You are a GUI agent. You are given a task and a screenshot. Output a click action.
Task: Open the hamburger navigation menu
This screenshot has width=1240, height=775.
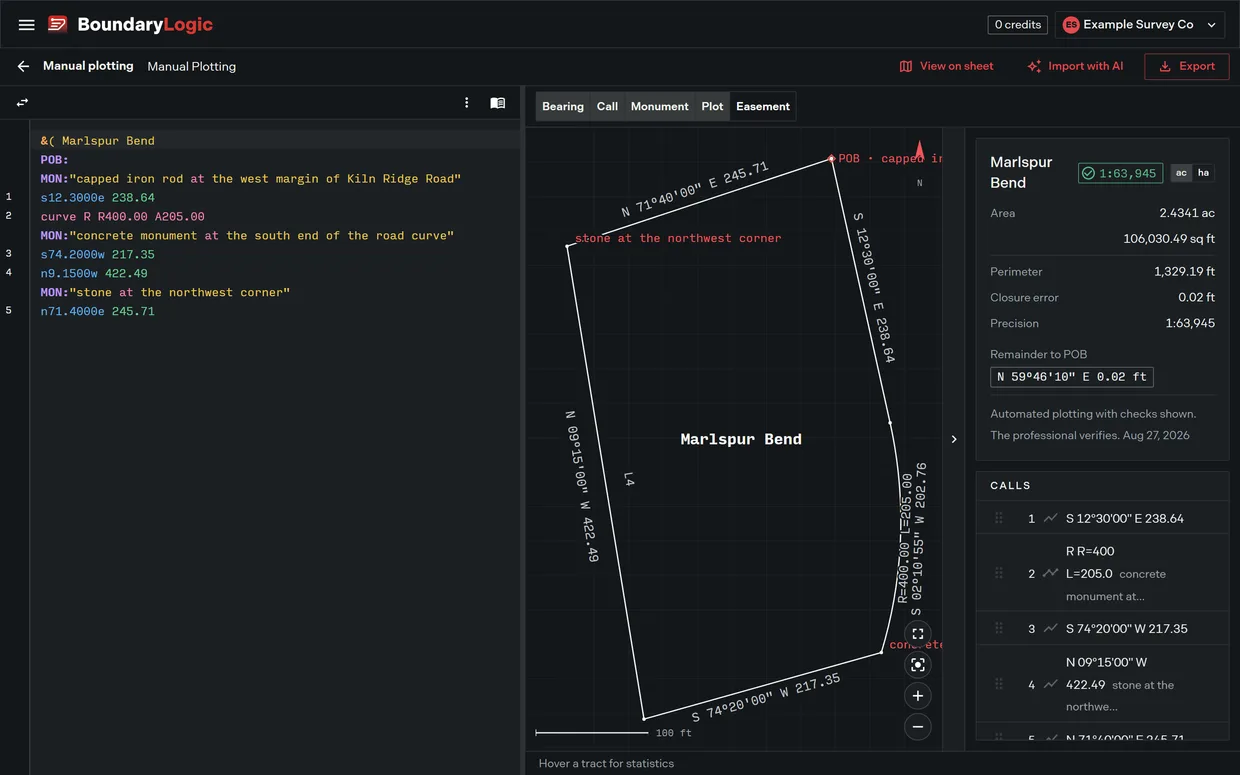point(27,25)
